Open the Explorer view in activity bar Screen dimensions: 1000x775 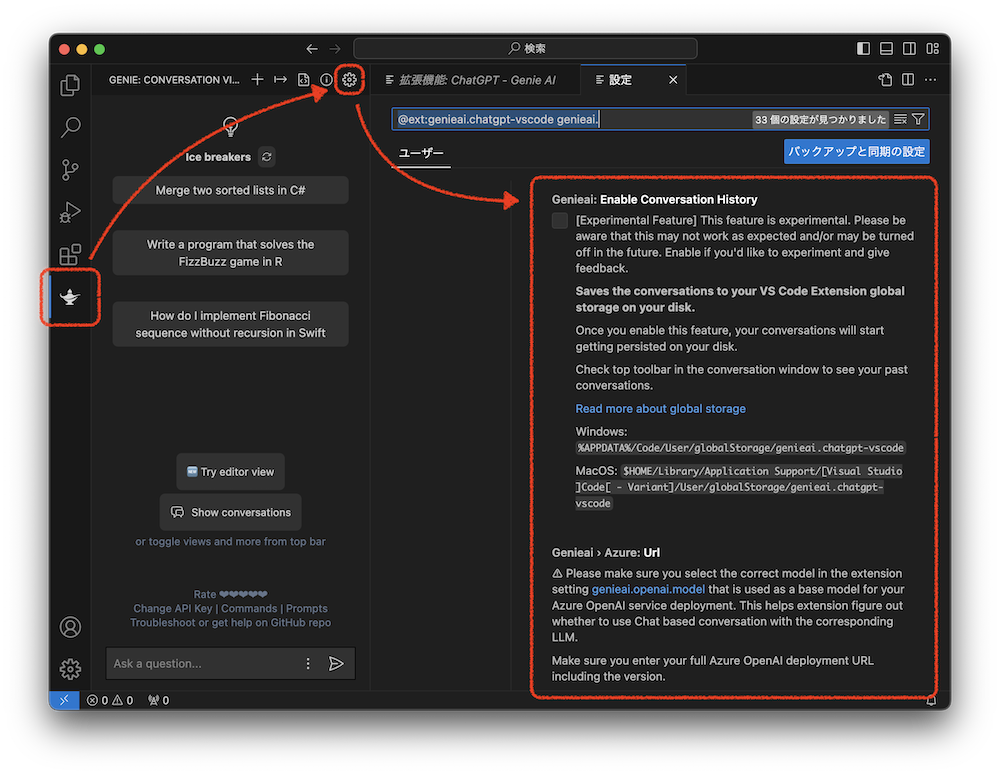70,85
